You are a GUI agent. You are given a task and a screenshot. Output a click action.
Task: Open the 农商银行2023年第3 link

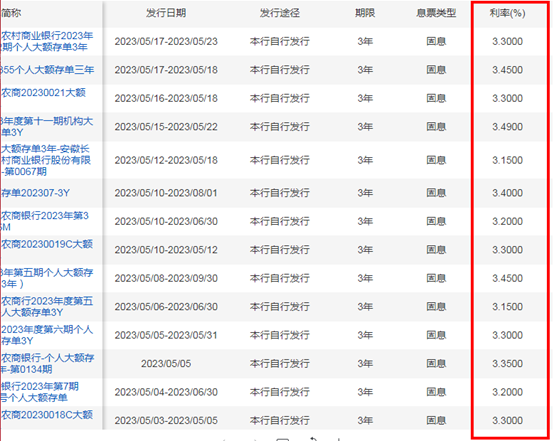click(x=45, y=221)
